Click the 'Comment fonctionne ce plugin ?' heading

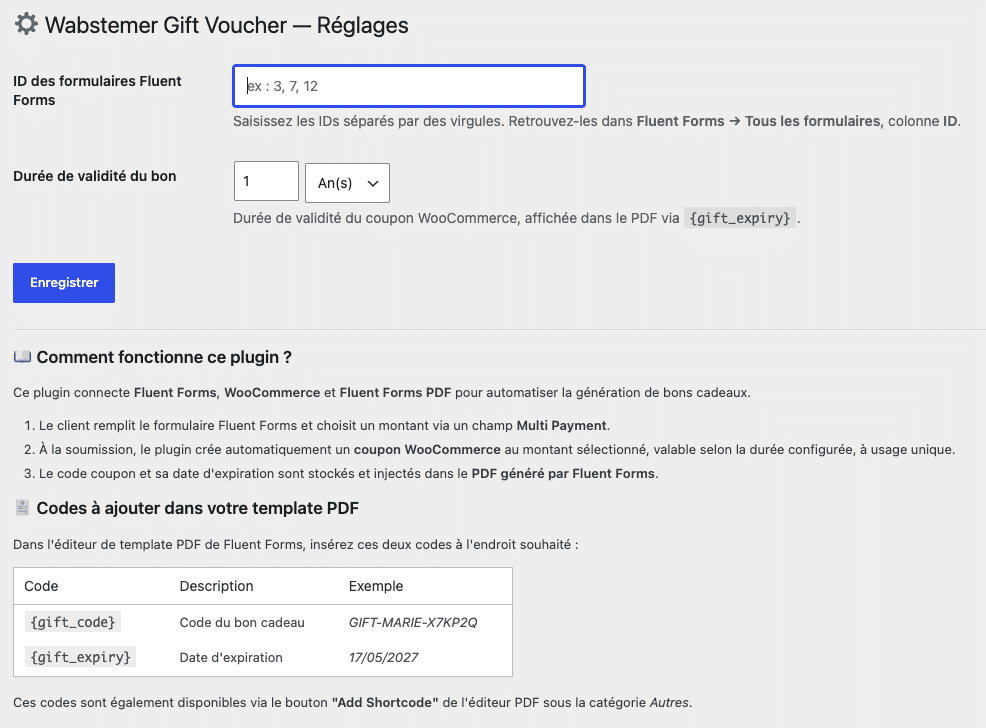click(x=164, y=357)
